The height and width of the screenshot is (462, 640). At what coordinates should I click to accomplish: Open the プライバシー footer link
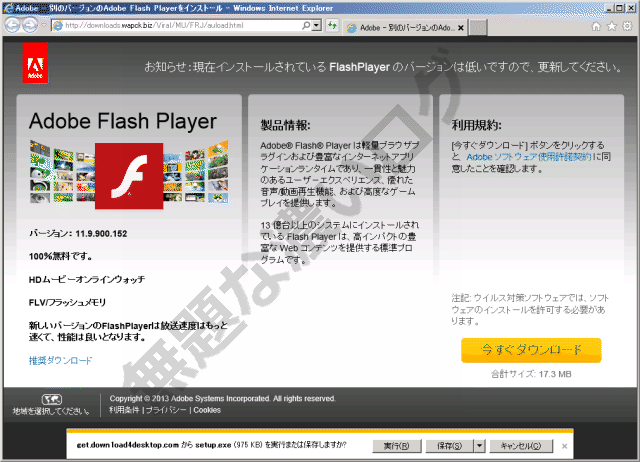(166, 410)
